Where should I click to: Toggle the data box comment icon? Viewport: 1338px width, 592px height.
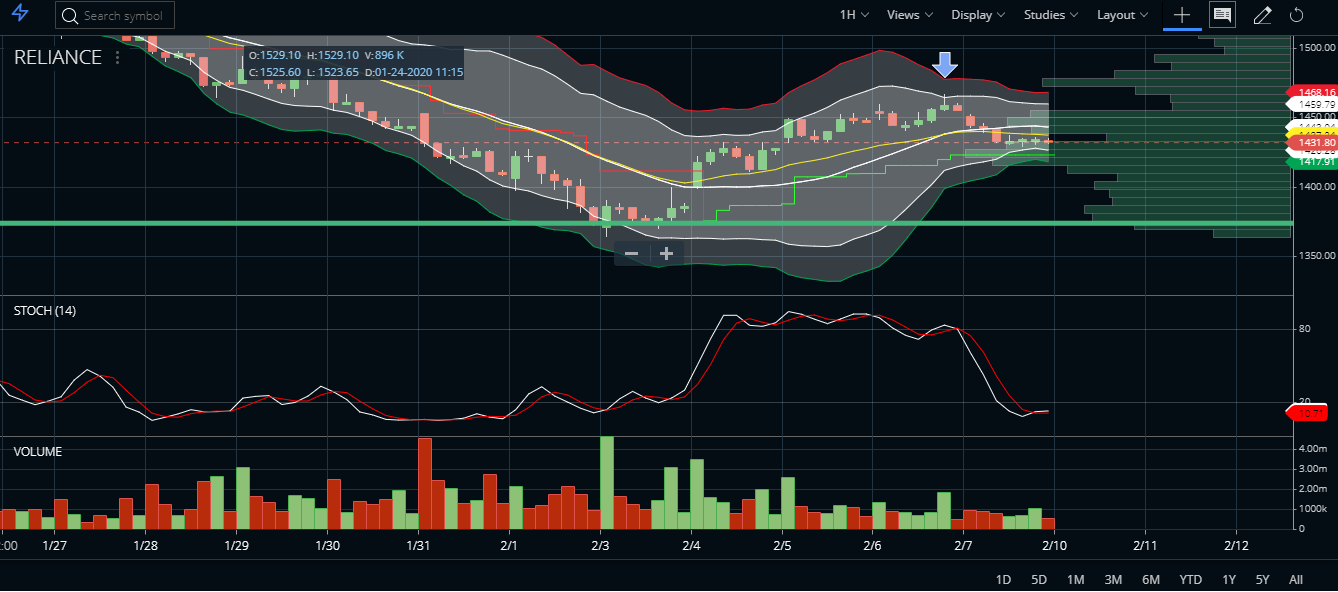[x=1221, y=14]
